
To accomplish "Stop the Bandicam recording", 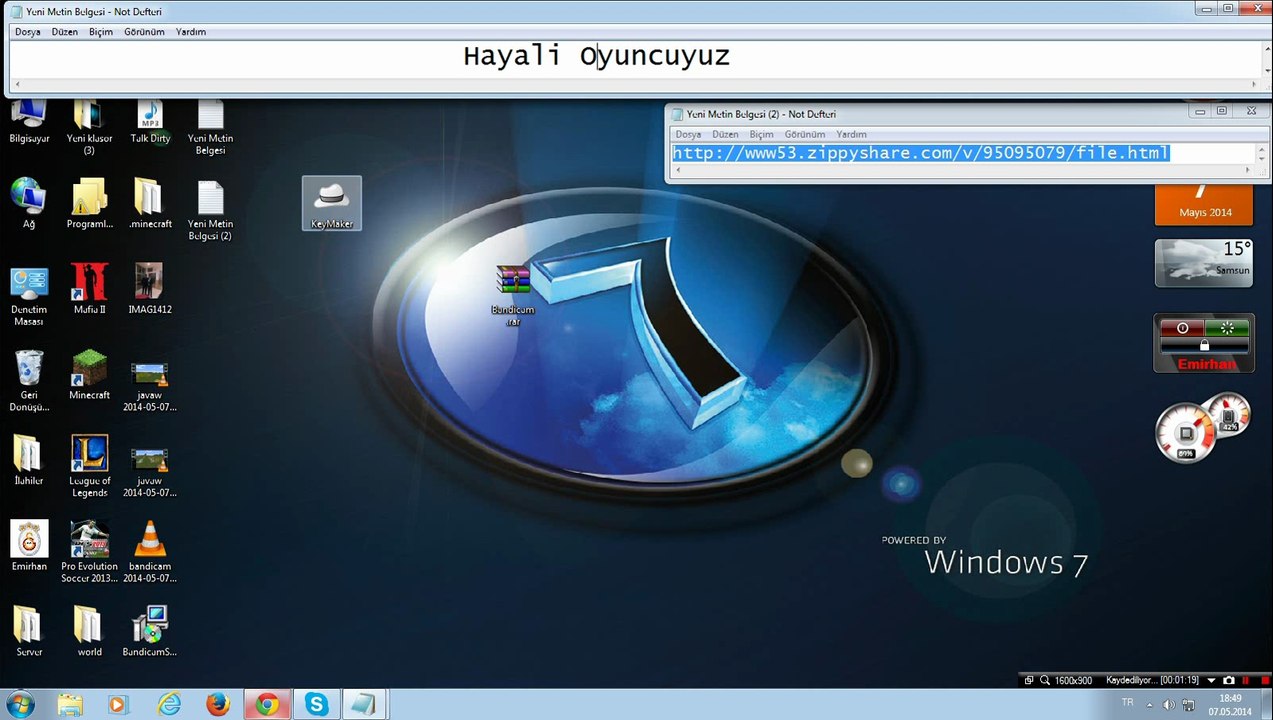I will click(x=1263, y=680).
